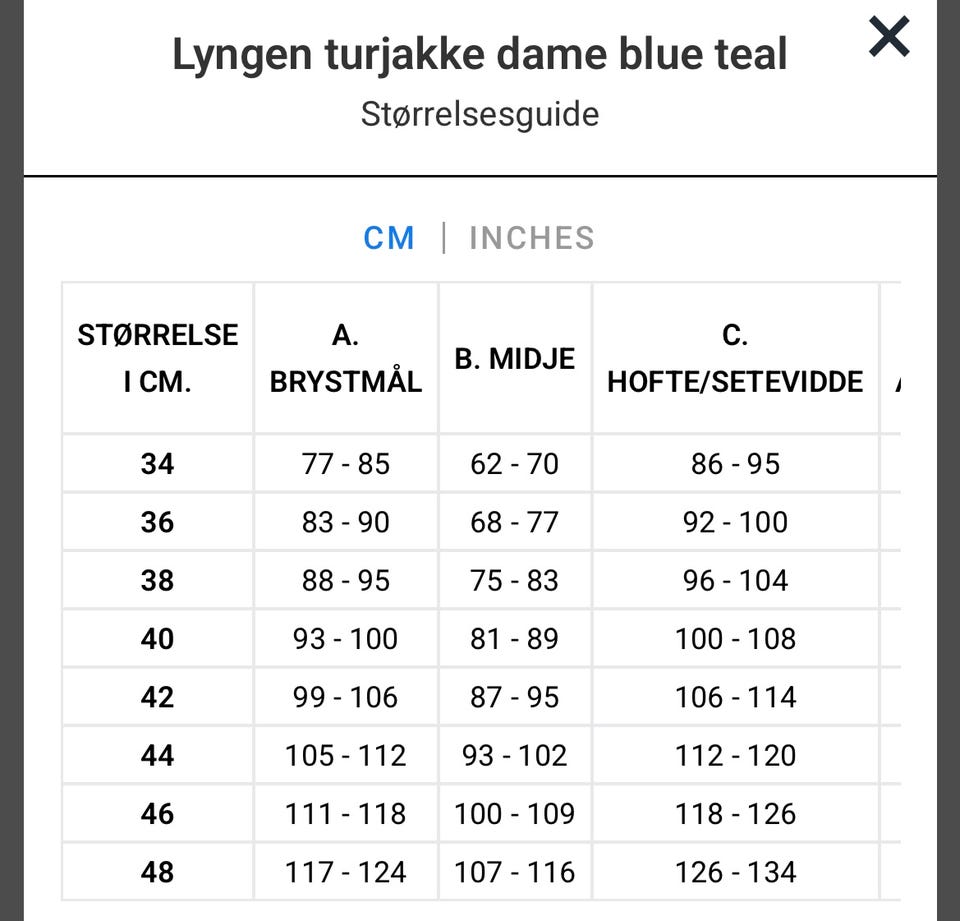The image size is (960, 921).
Task: Click the Størrelsesguide subtitle text
Action: [480, 115]
